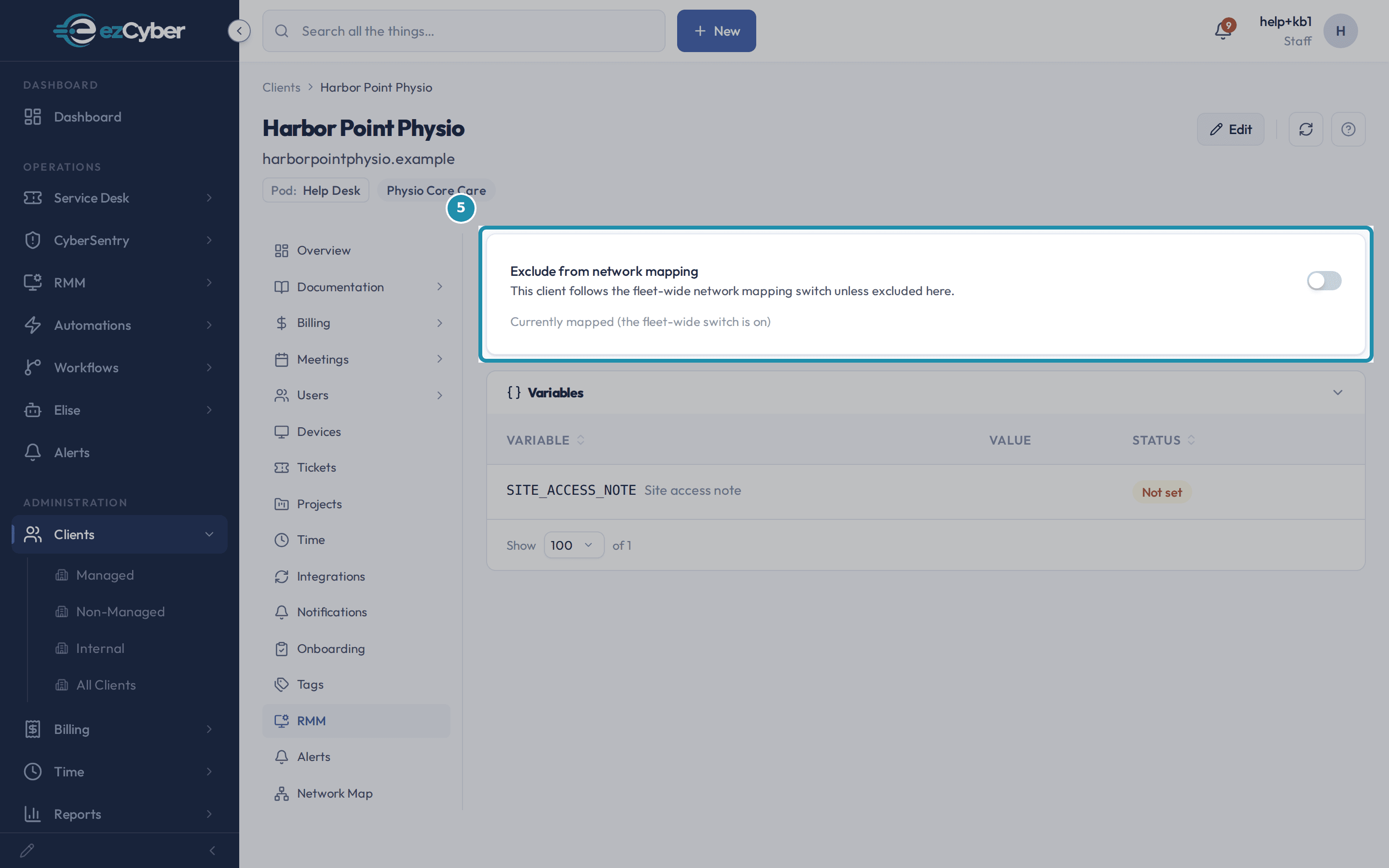Viewport: 1389px width, 868px height.
Task: Open Non-Managed clients list
Action: point(120,612)
